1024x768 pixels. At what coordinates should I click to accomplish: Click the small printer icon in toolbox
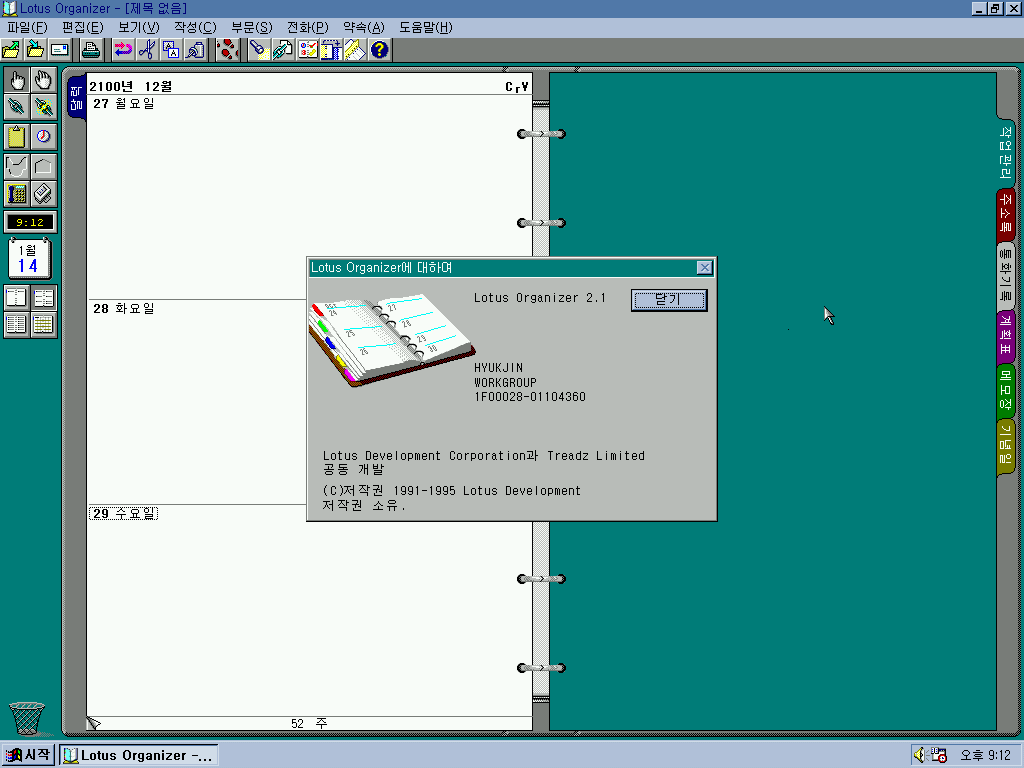(43, 193)
